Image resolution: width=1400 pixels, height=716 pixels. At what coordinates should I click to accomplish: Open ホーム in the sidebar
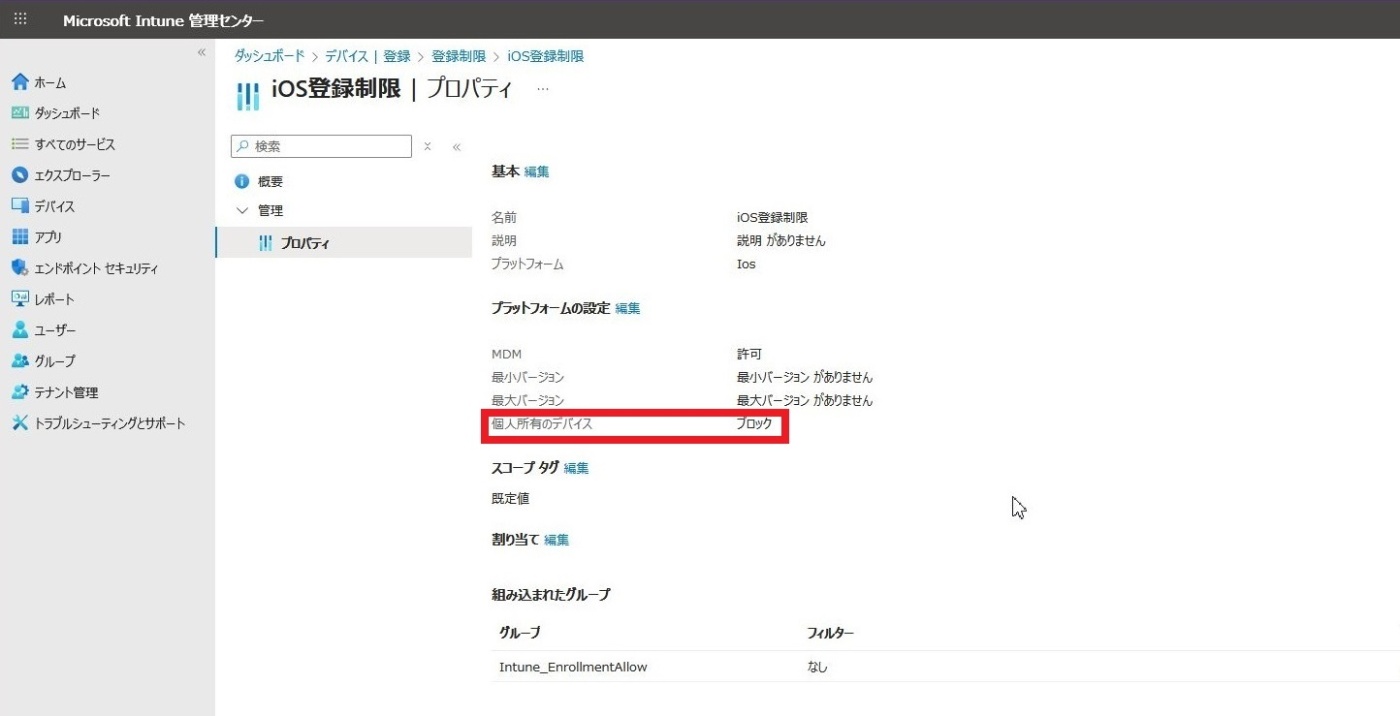[50, 82]
